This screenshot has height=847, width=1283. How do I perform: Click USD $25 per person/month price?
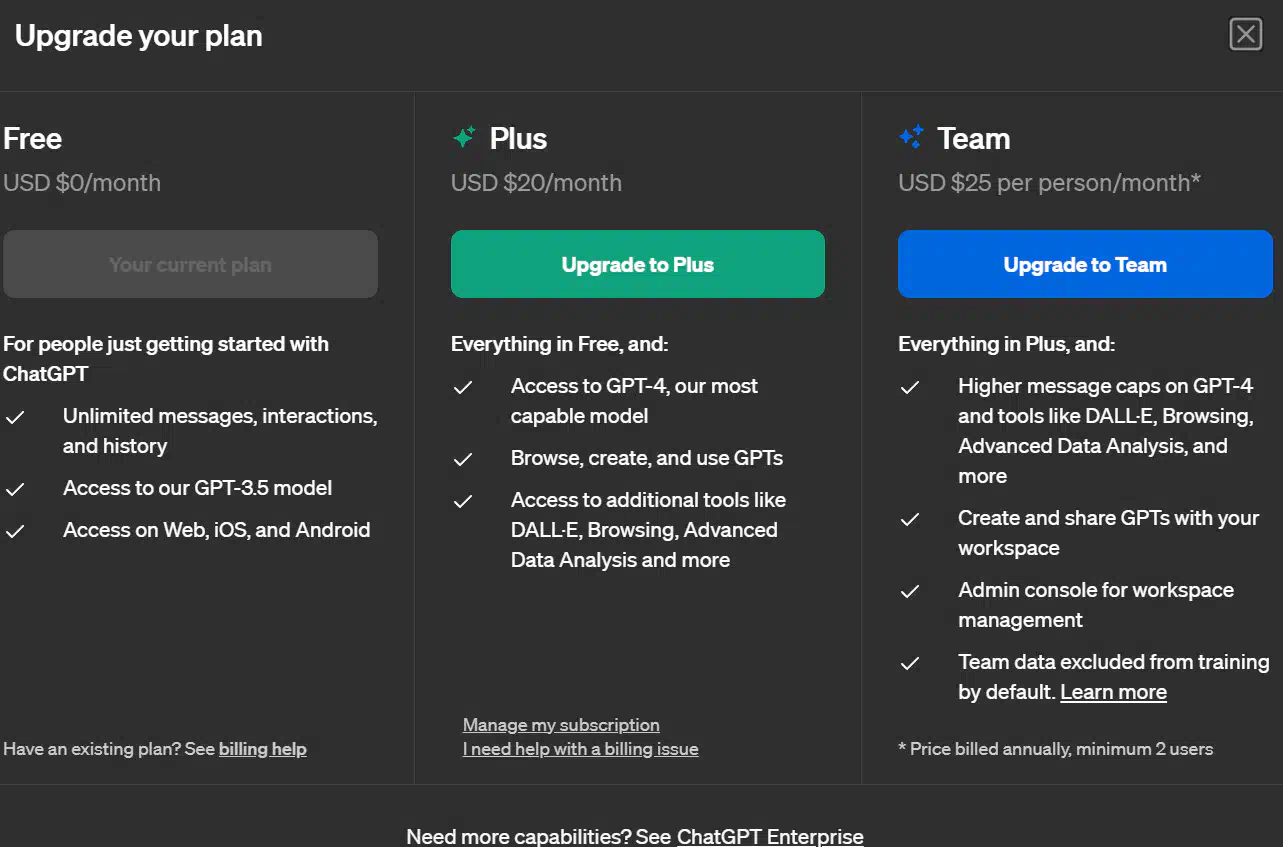click(1049, 183)
